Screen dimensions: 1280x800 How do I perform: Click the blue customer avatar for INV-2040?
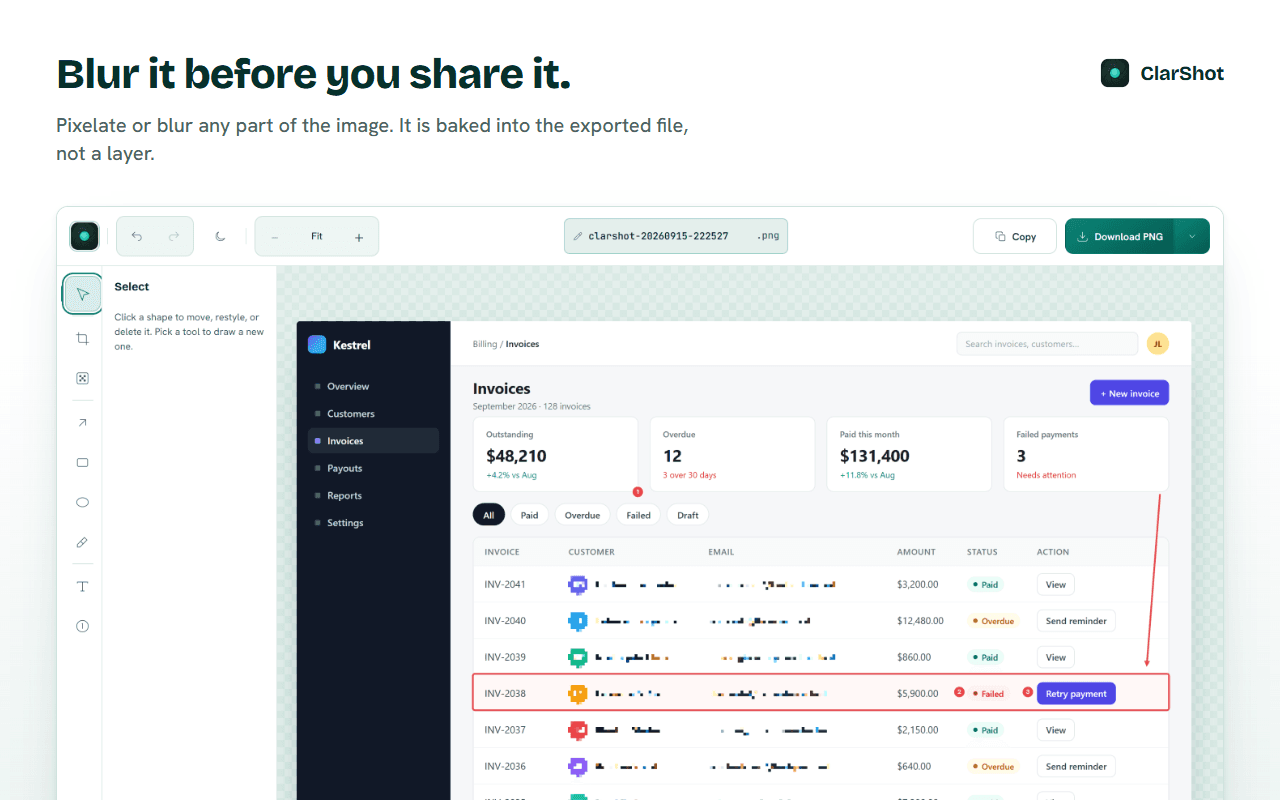577,621
